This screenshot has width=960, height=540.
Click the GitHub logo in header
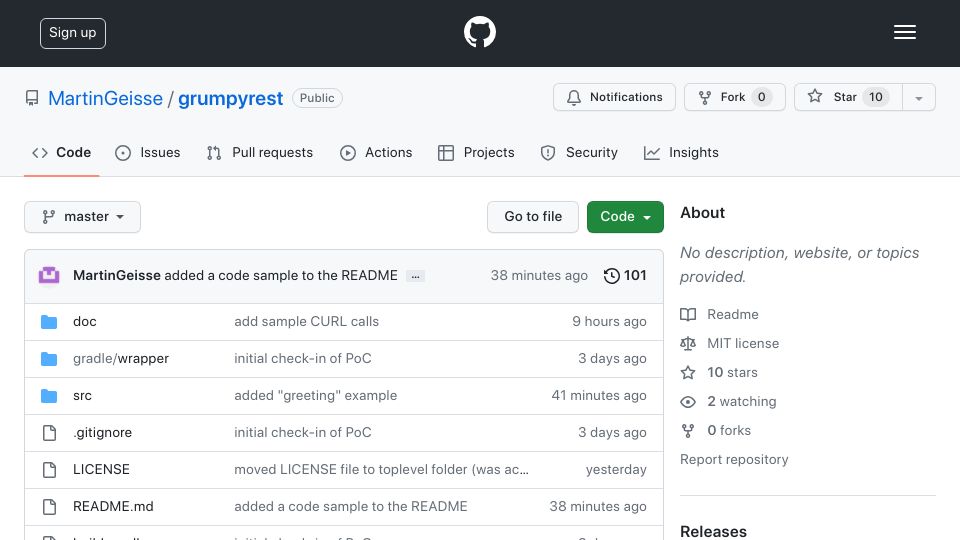479,32
